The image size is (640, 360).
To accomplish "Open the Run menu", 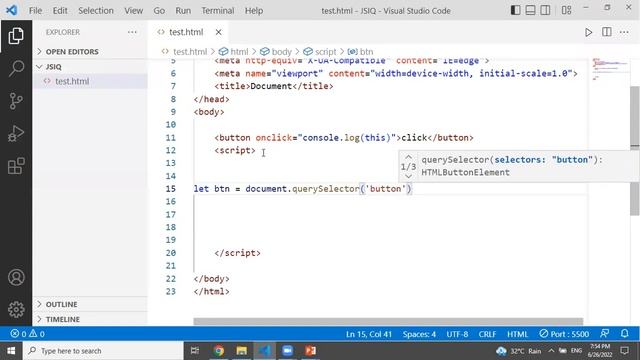I will pyautogui.click(x=183, y=11).
